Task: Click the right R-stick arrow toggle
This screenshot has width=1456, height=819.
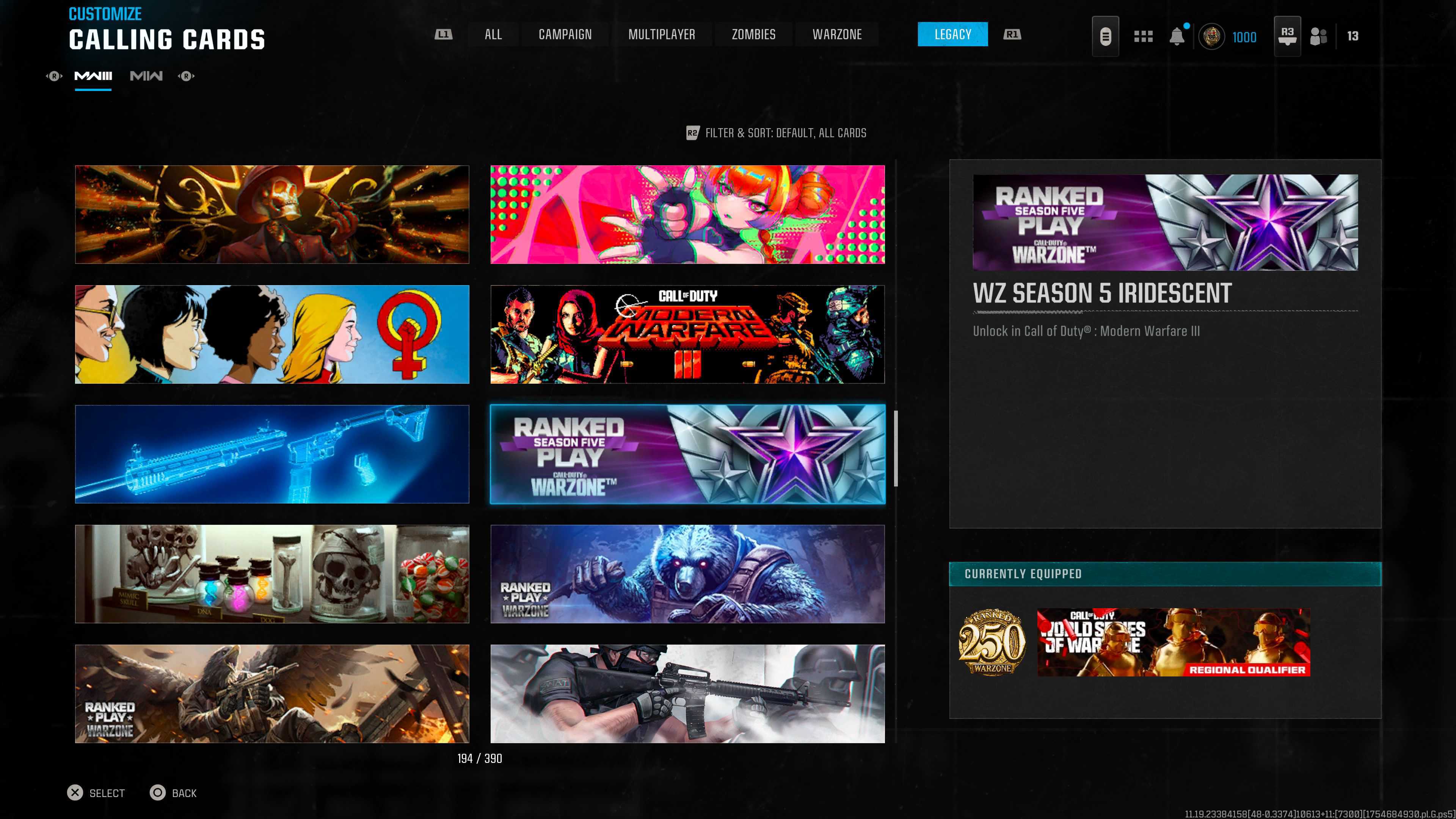Action: [186, 76]
